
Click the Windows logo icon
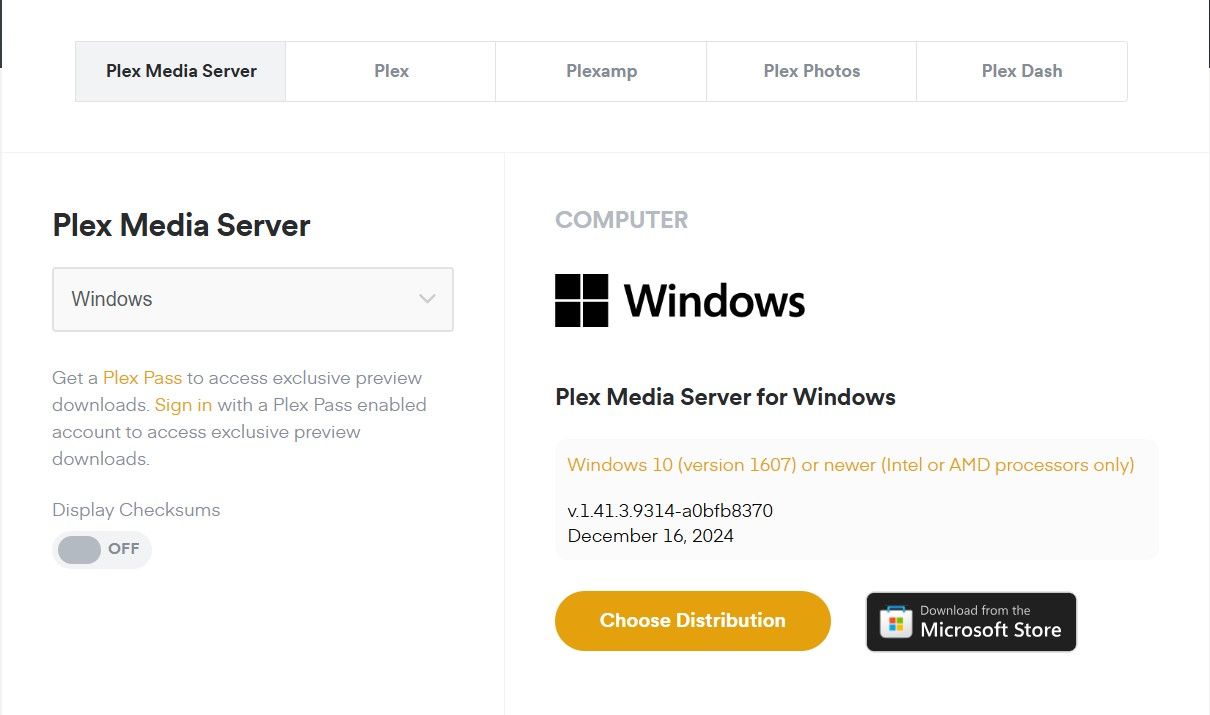coord(581,300)
